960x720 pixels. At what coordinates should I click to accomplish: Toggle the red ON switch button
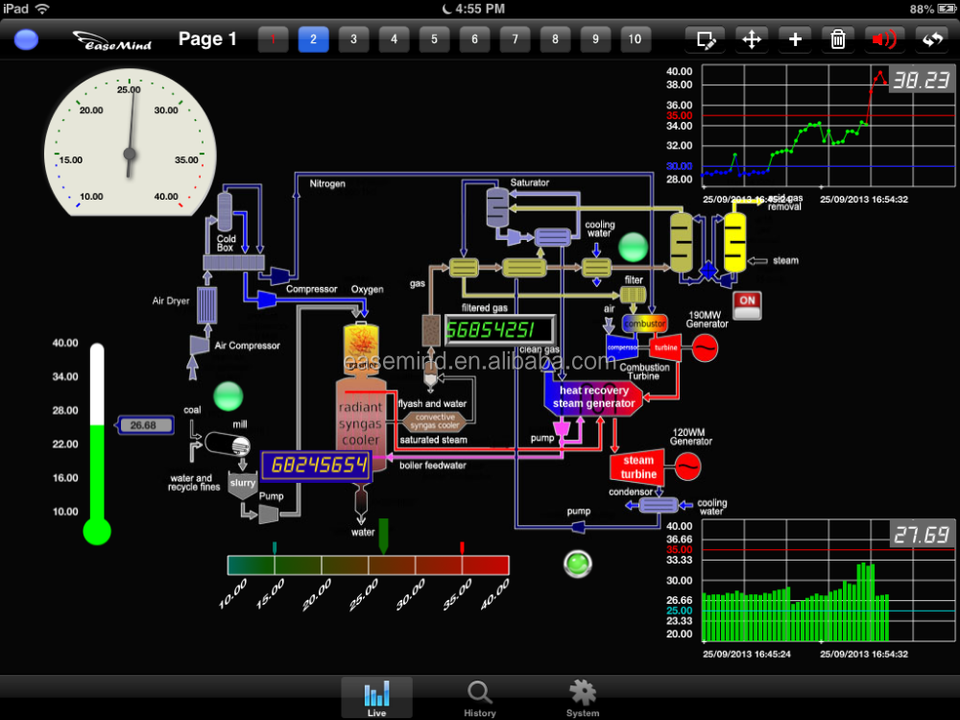click(747, 300)
